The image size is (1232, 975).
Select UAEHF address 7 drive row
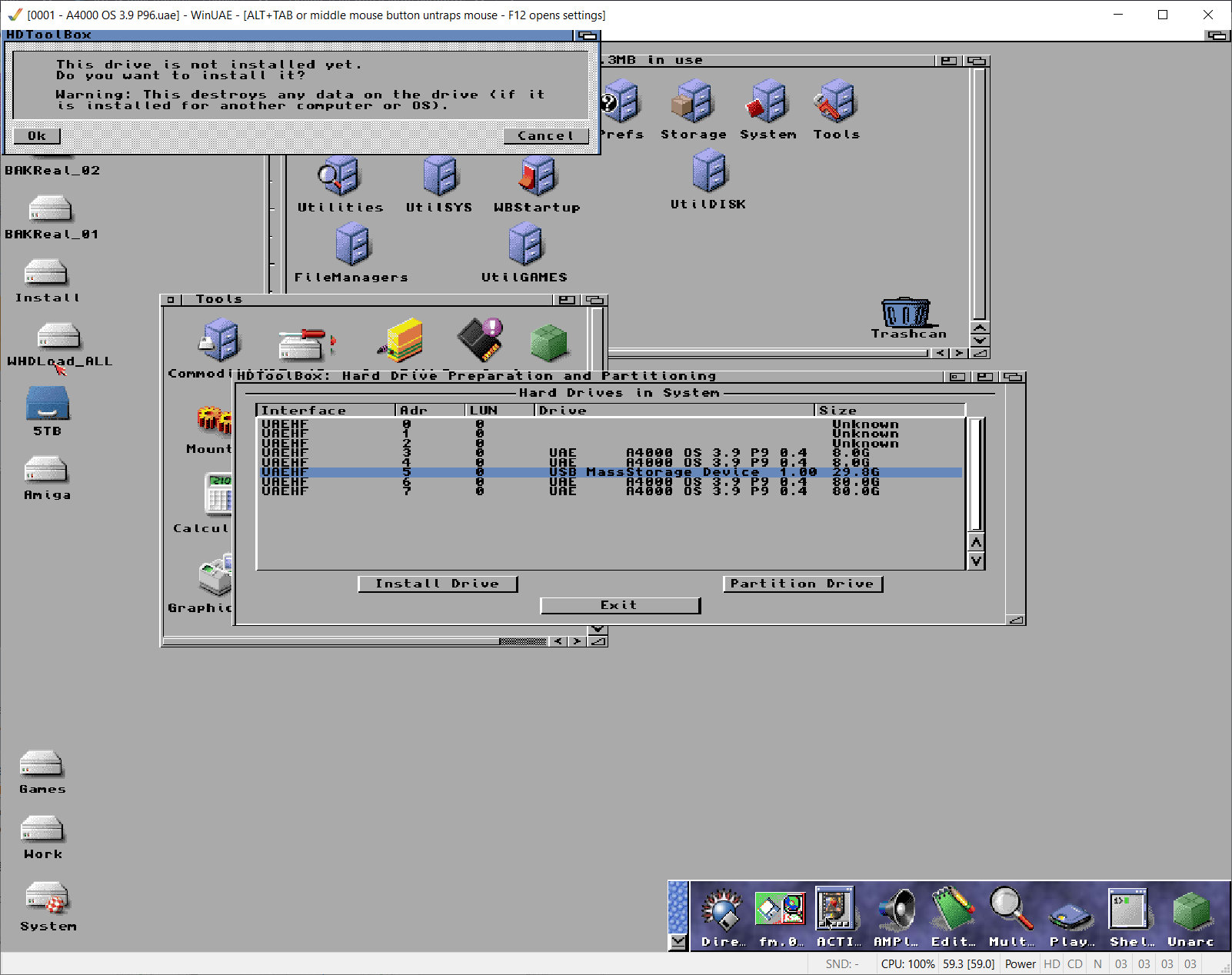coord(611,491)
